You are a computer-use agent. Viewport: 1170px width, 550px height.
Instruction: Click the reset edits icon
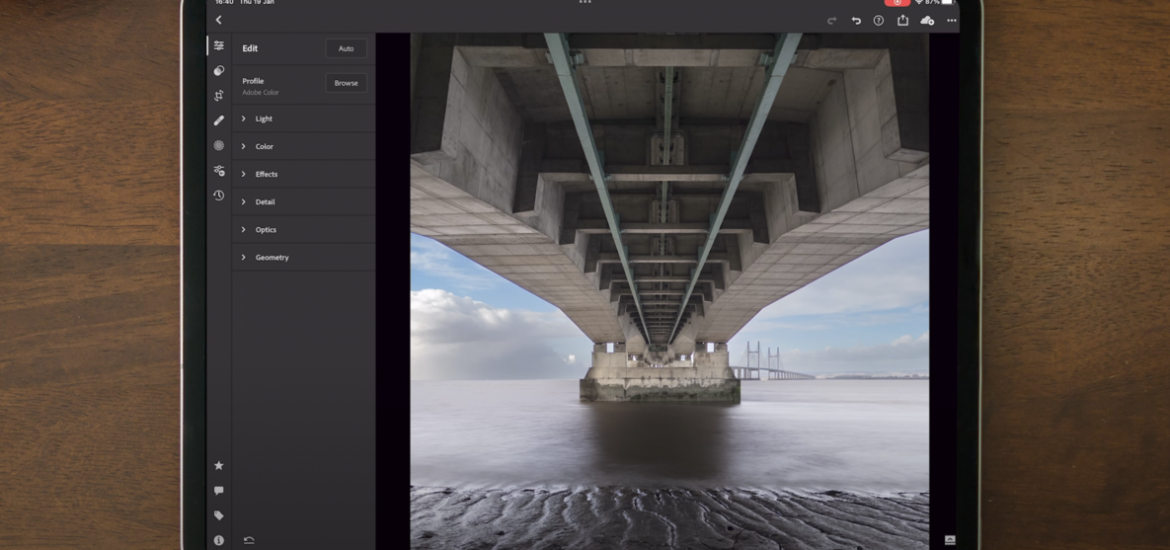249,540
